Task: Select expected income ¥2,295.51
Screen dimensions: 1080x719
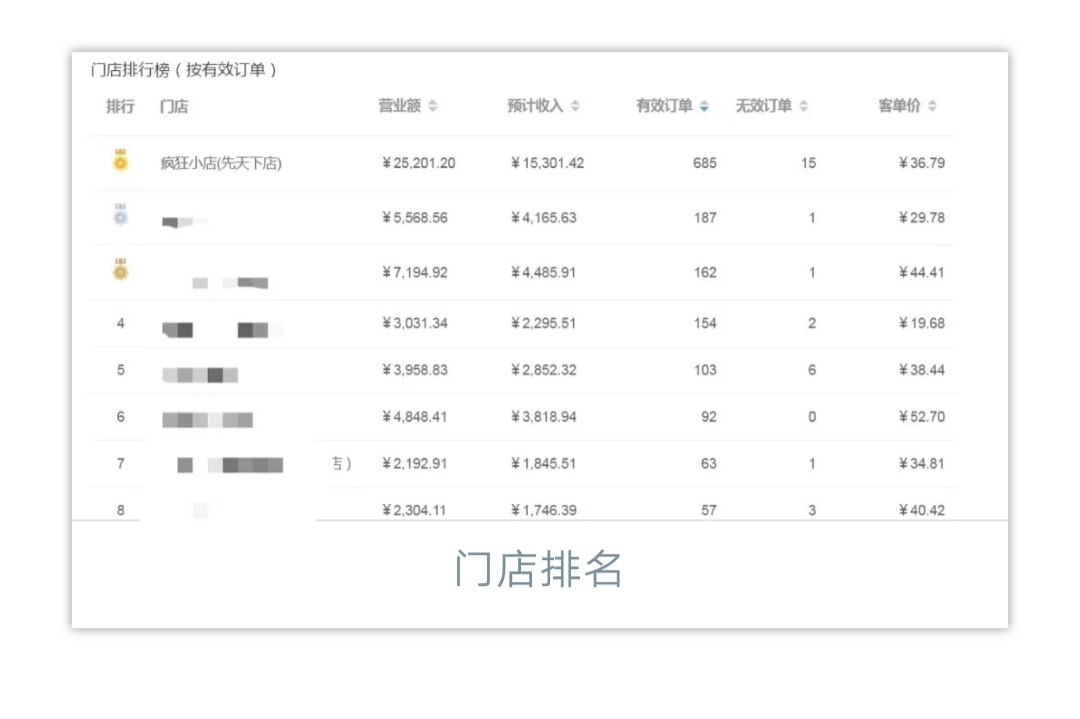Action: pyautogui.click(x=543, y=323)
